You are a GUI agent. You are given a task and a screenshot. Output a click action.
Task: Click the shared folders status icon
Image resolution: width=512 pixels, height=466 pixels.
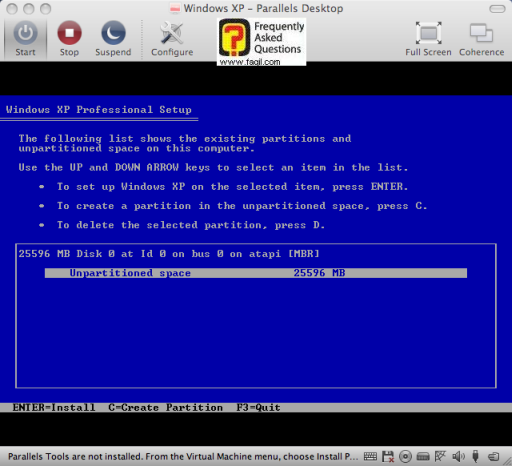click(x=493, y=456)
